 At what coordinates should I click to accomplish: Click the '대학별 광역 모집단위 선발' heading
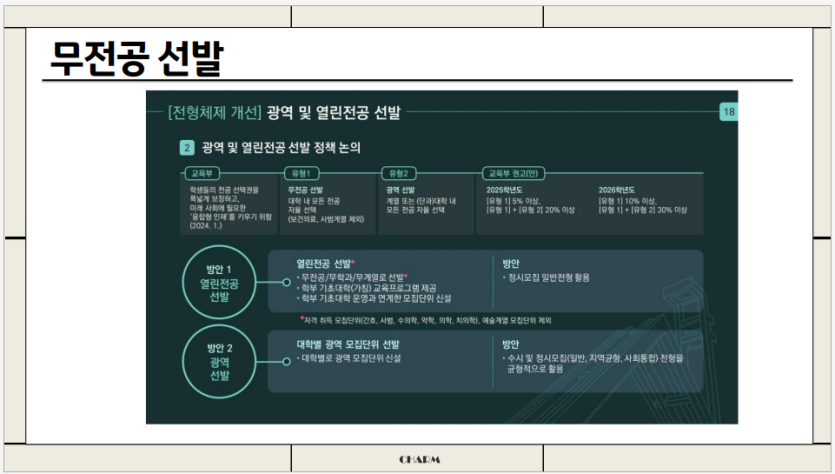point(348,345)
